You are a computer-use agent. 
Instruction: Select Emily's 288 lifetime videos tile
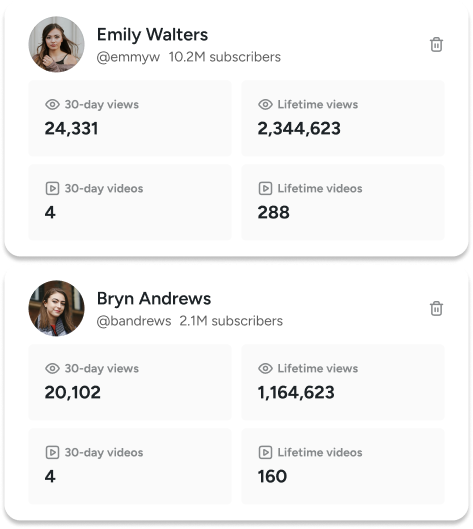coord(343,202)
